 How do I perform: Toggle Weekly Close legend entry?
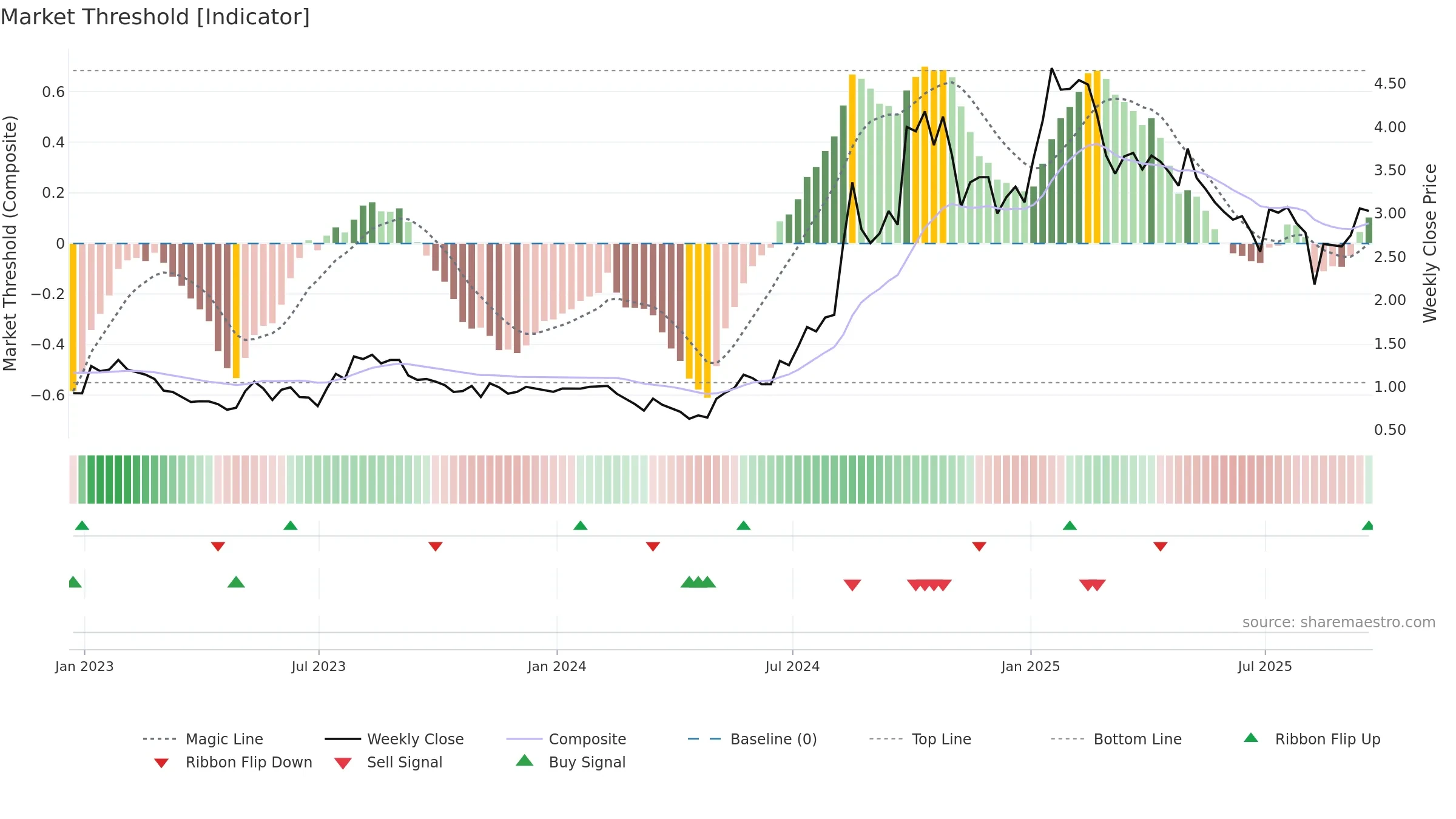click(x=394, y=739)
